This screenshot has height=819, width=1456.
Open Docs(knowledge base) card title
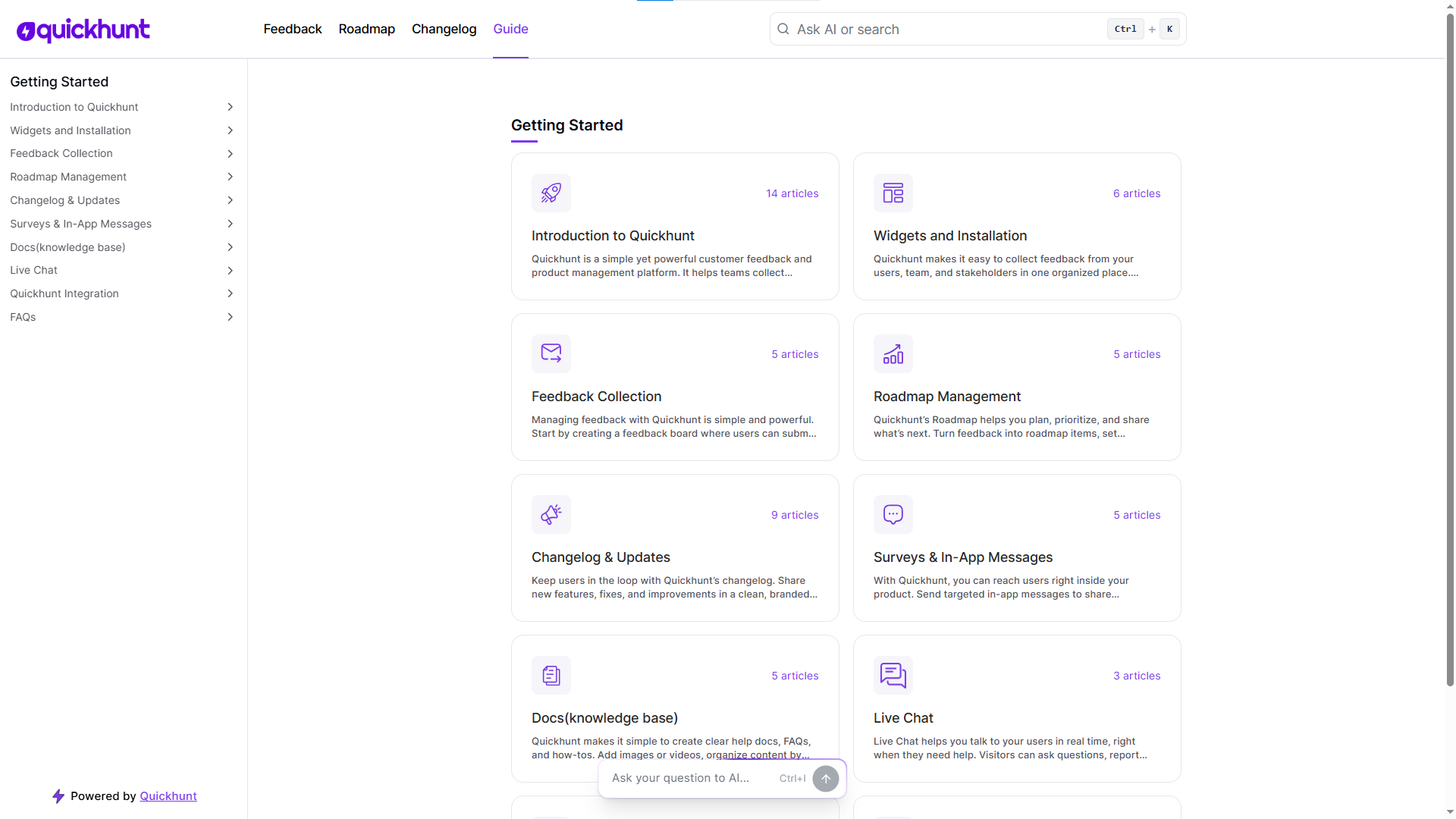coord(604,718)
